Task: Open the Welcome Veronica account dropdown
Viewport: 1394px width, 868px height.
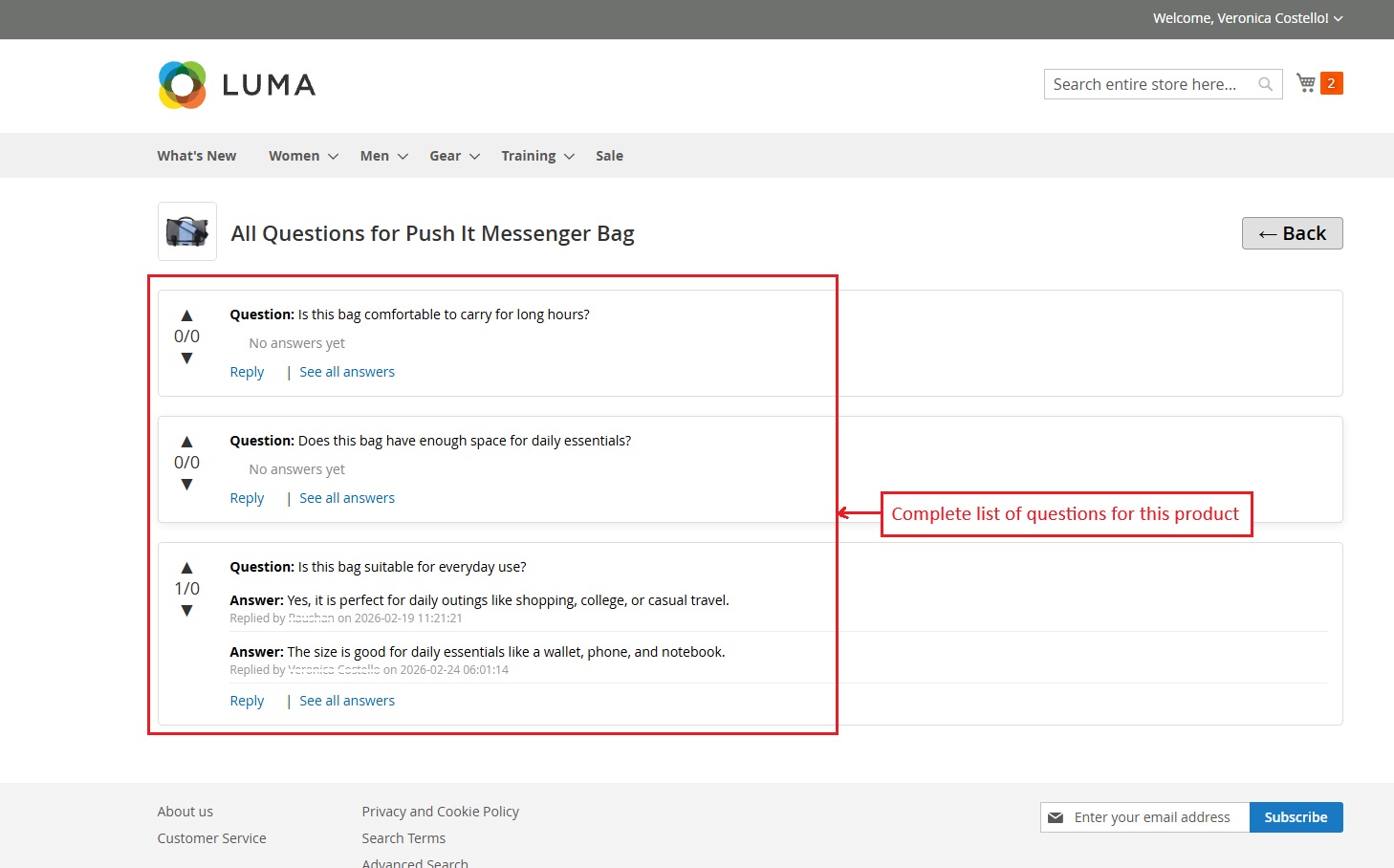Action: coord(1247,18)
